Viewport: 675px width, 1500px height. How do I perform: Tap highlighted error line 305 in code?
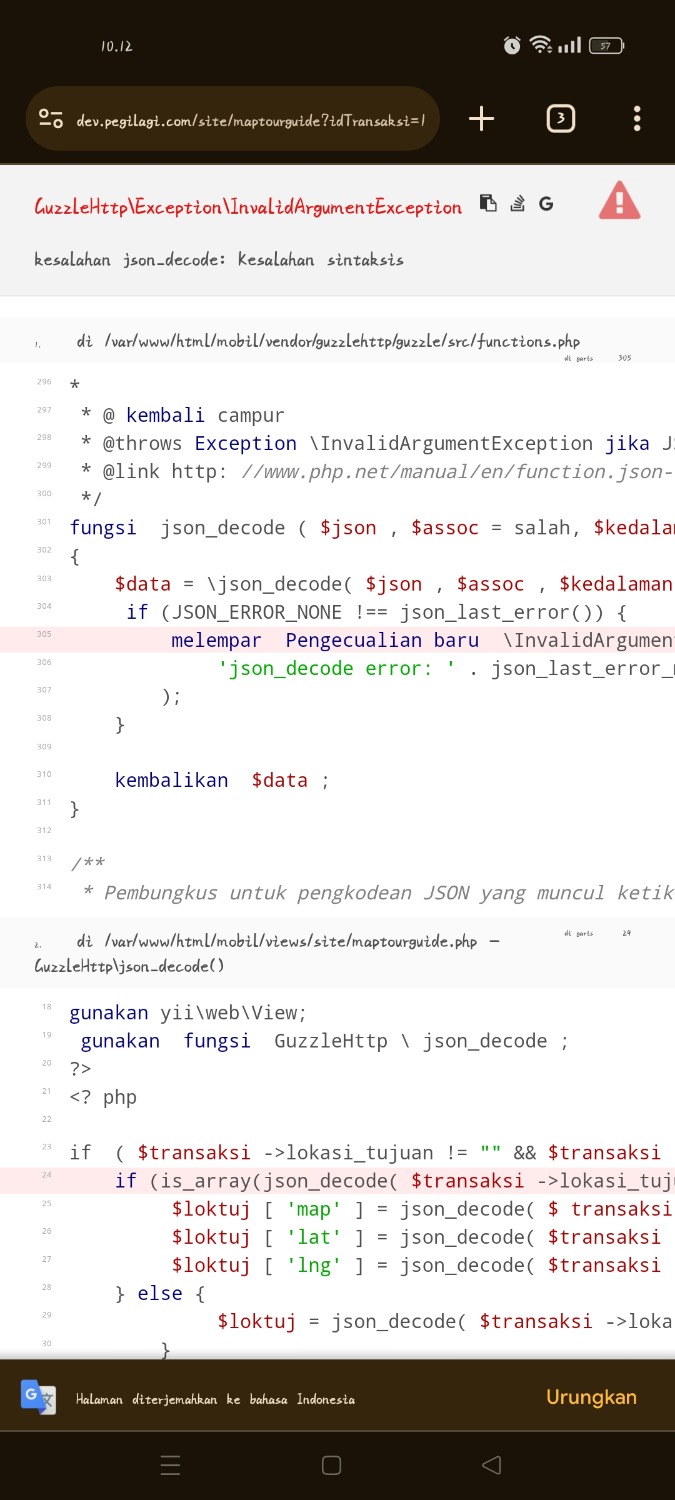pyautogui.click(x=400, y=640)
